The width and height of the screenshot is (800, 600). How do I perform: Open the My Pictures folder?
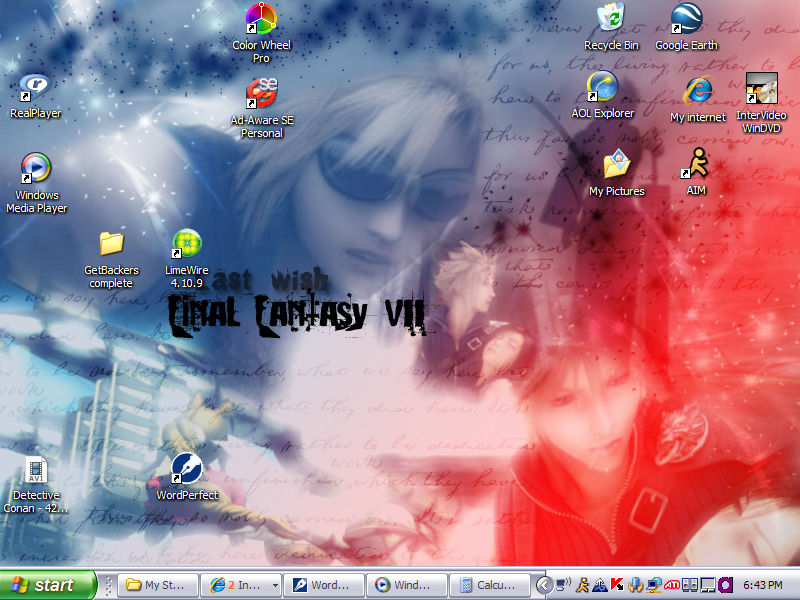[617, 165]
